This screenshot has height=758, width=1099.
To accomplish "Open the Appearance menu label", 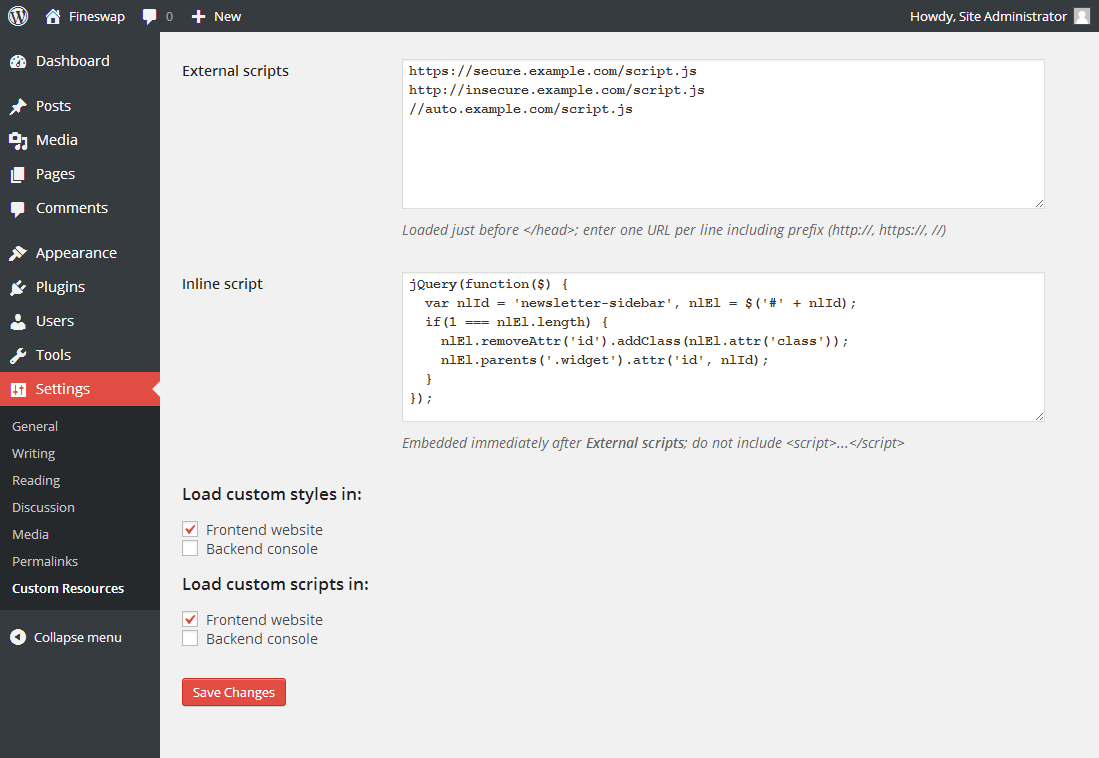I will [x=76, y=253].
